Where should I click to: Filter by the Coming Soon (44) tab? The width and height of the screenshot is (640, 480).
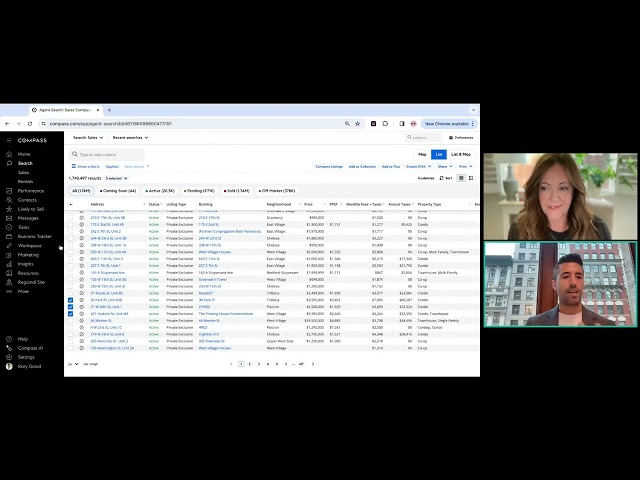(118, 191)
